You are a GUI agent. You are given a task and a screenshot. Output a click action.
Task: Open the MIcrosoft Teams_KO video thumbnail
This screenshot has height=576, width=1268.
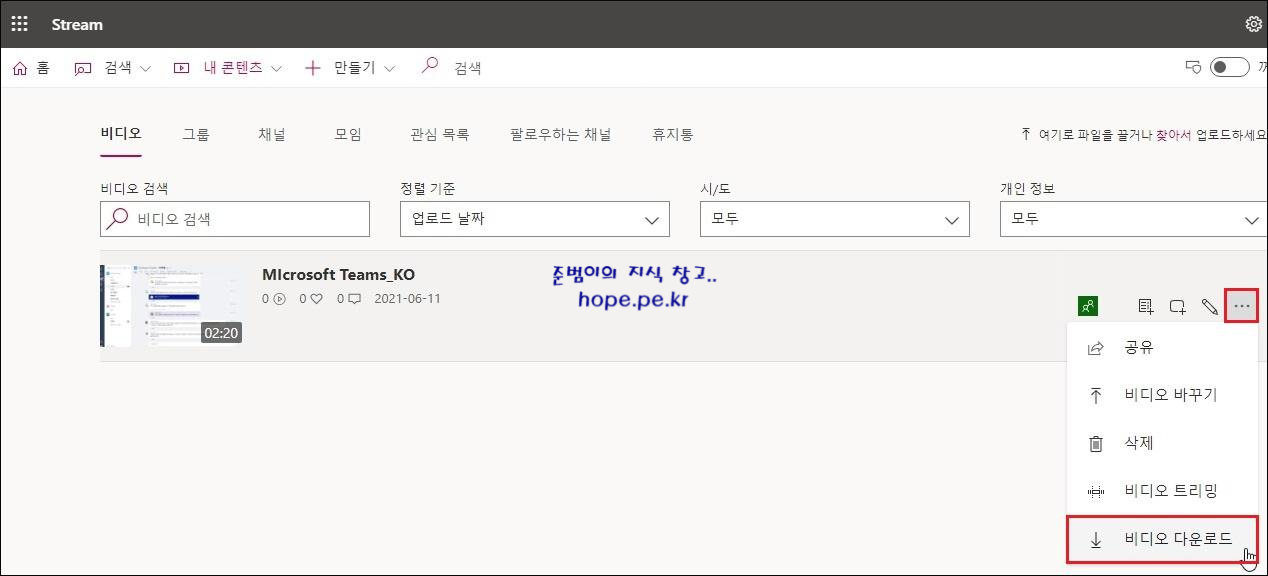pyautogui.click(x=172, y=306)
